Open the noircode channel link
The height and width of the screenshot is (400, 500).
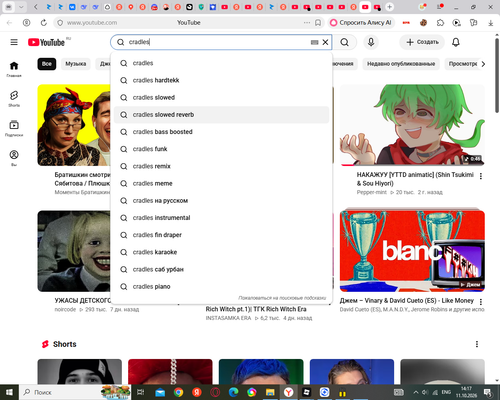coord(65,309)
